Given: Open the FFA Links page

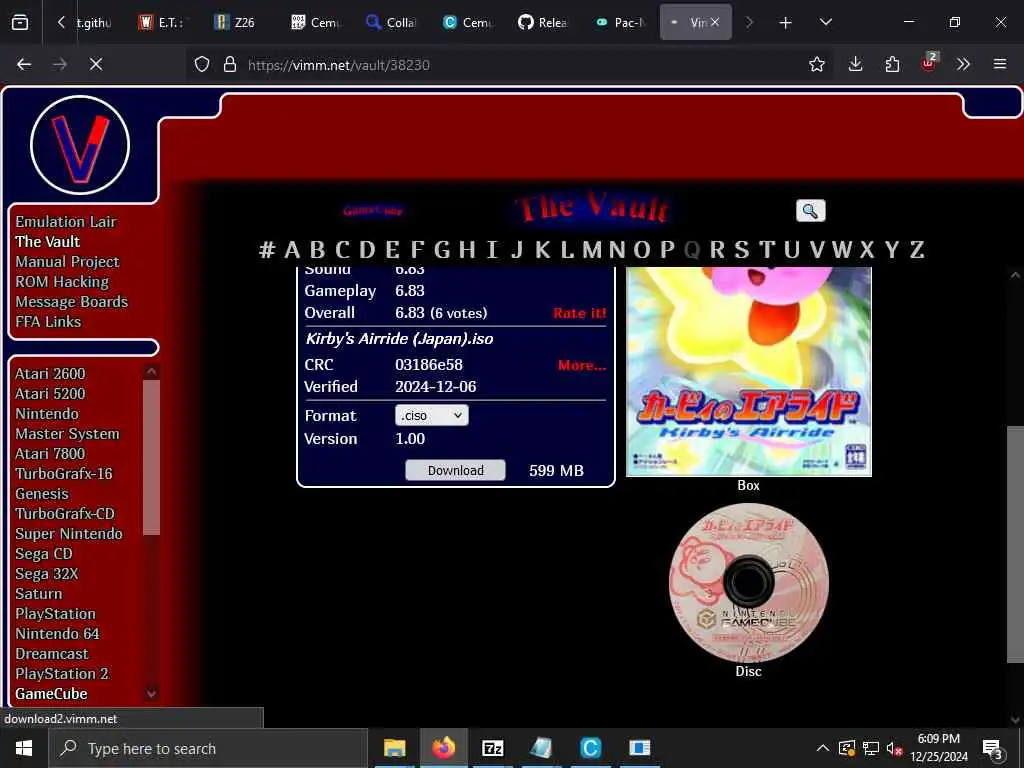Looking at the screenshot, I should [48, 321].
